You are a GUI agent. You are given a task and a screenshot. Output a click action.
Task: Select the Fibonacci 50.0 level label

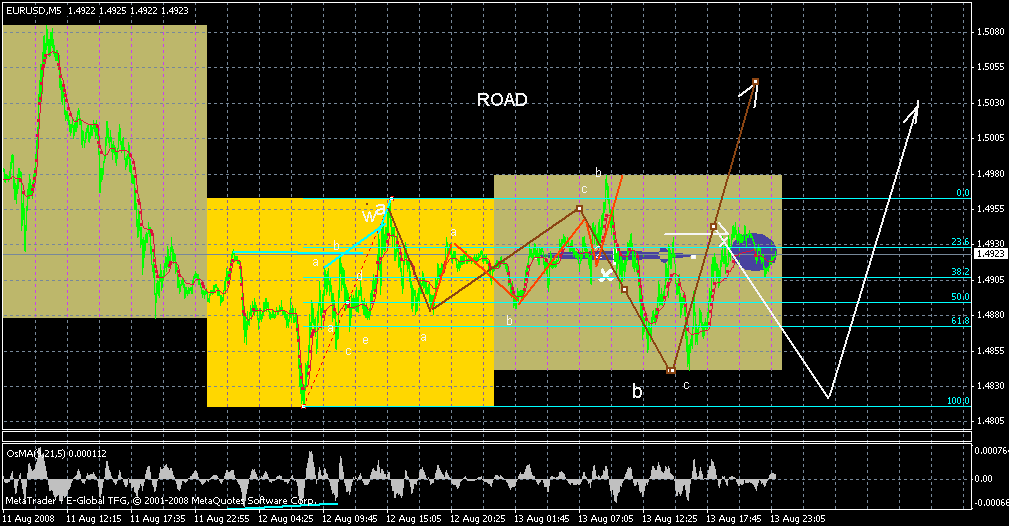tap(961, 297)
